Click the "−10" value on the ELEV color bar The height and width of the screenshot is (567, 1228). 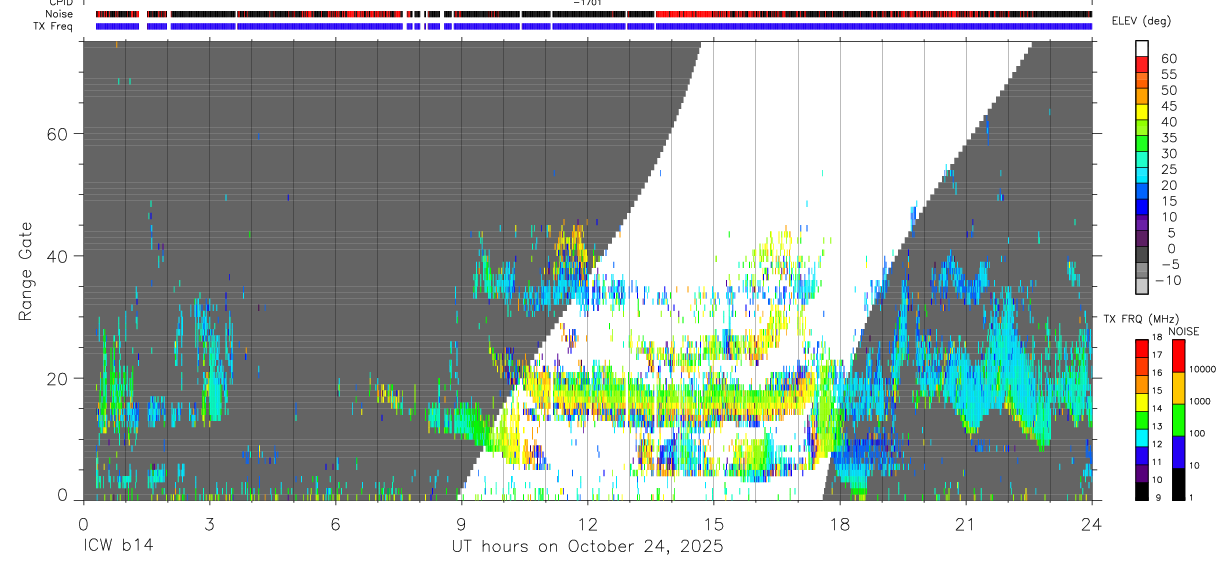click(1168, 281)
